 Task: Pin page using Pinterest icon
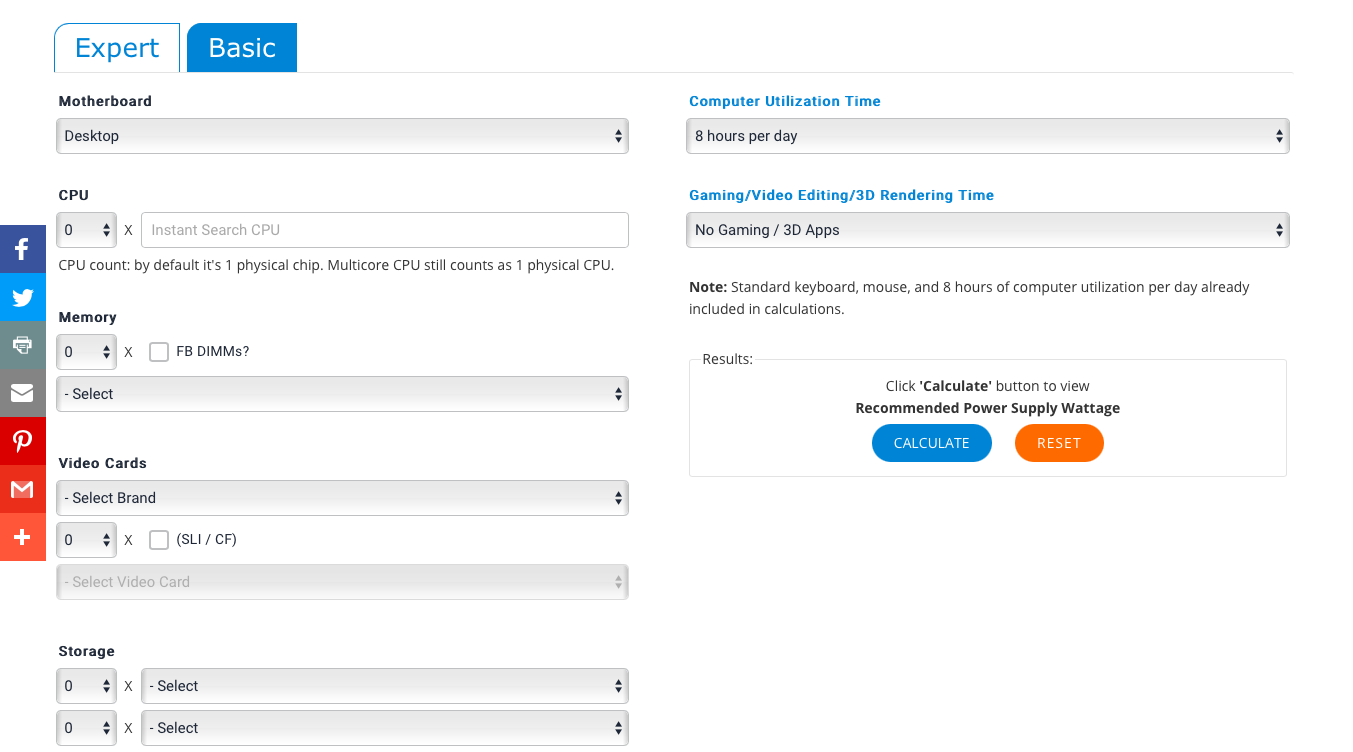(x=22, y=441)
